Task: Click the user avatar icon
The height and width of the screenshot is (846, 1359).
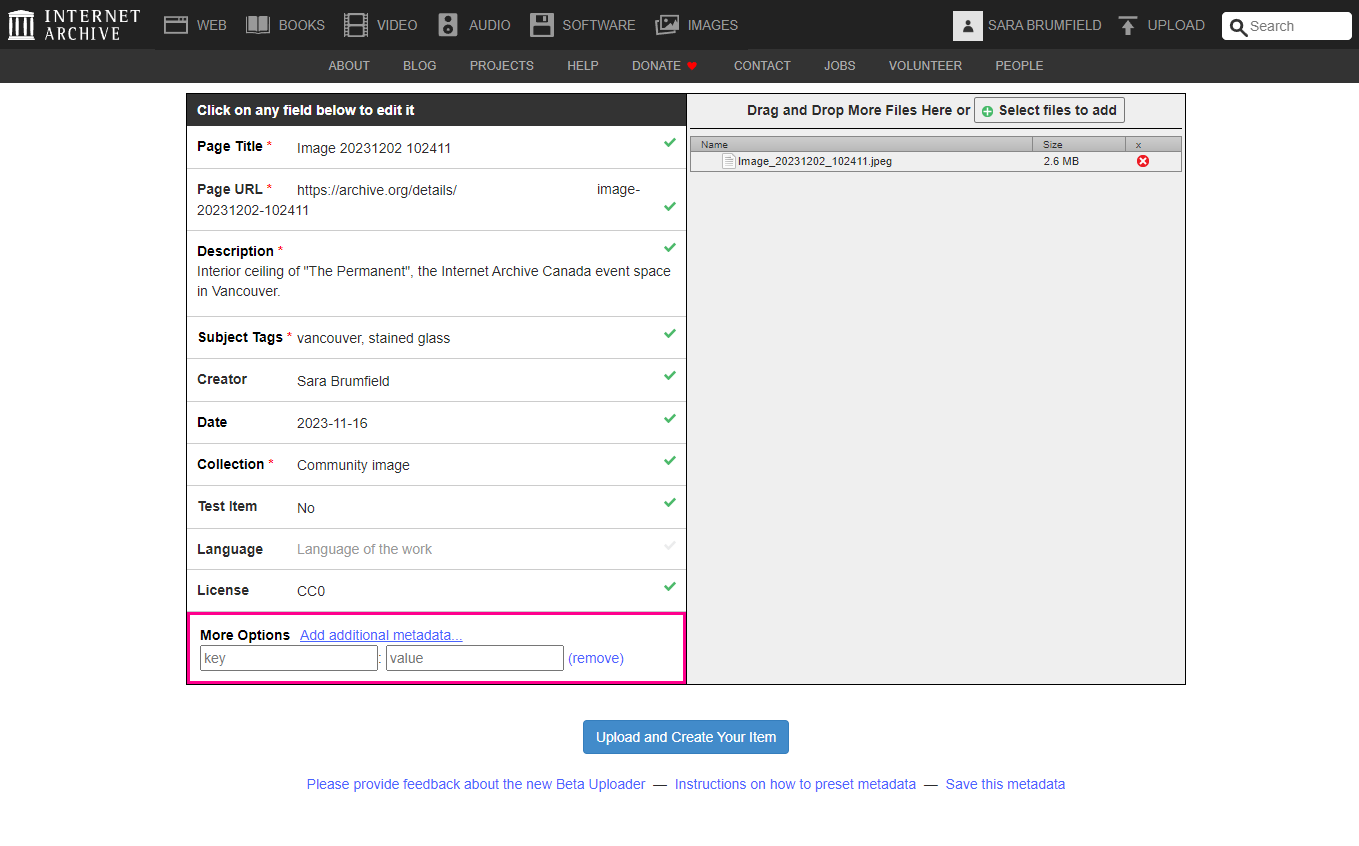Action: tap(967, 26)
